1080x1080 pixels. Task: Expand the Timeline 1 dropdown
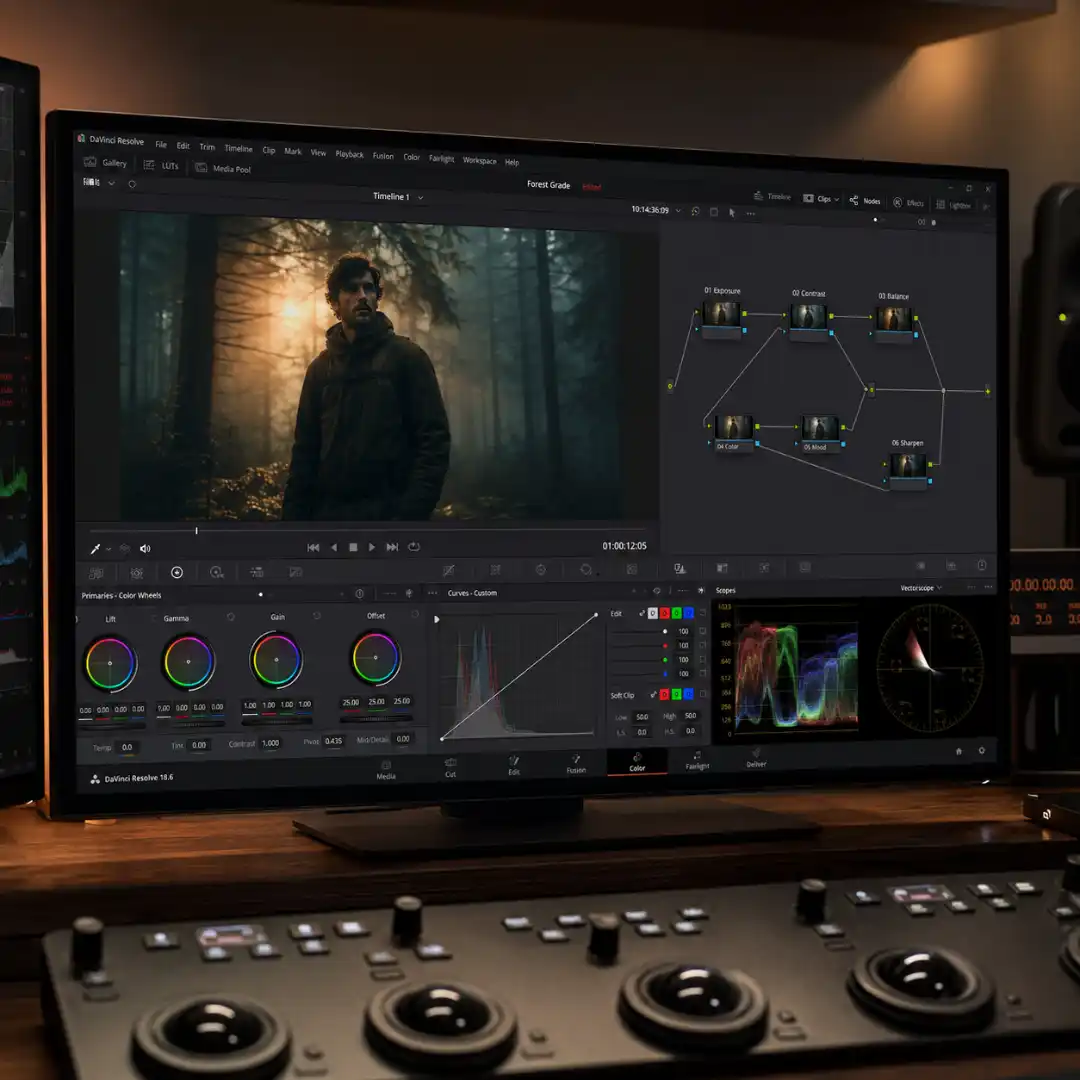tap(421, 198)
